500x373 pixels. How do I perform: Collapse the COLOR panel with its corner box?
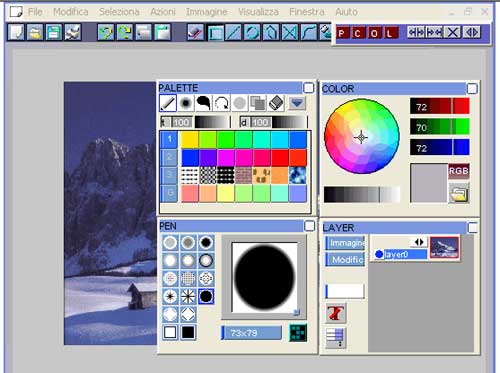point(472,89)
